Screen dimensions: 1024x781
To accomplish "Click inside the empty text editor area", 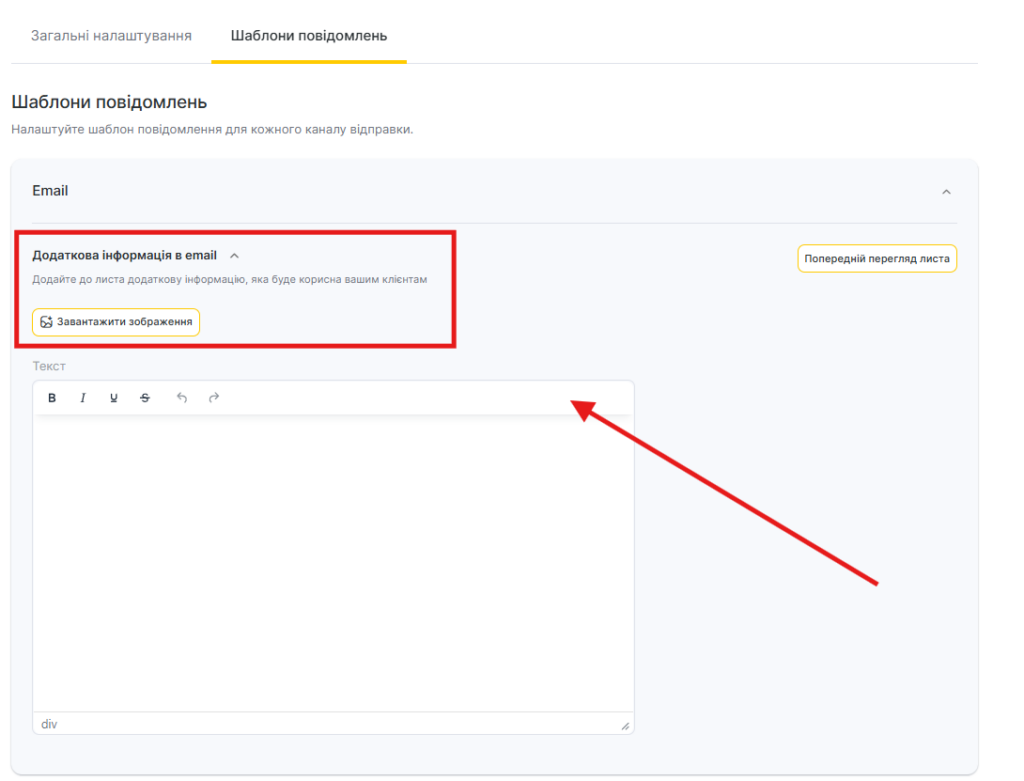I will click(333, 560).
